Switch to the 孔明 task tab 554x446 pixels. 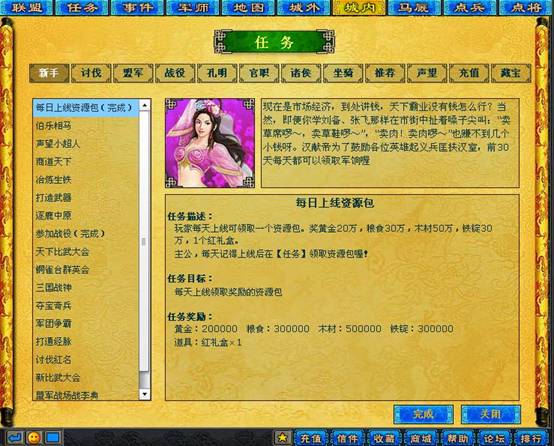pyautogui.click(x=217, y=73)
